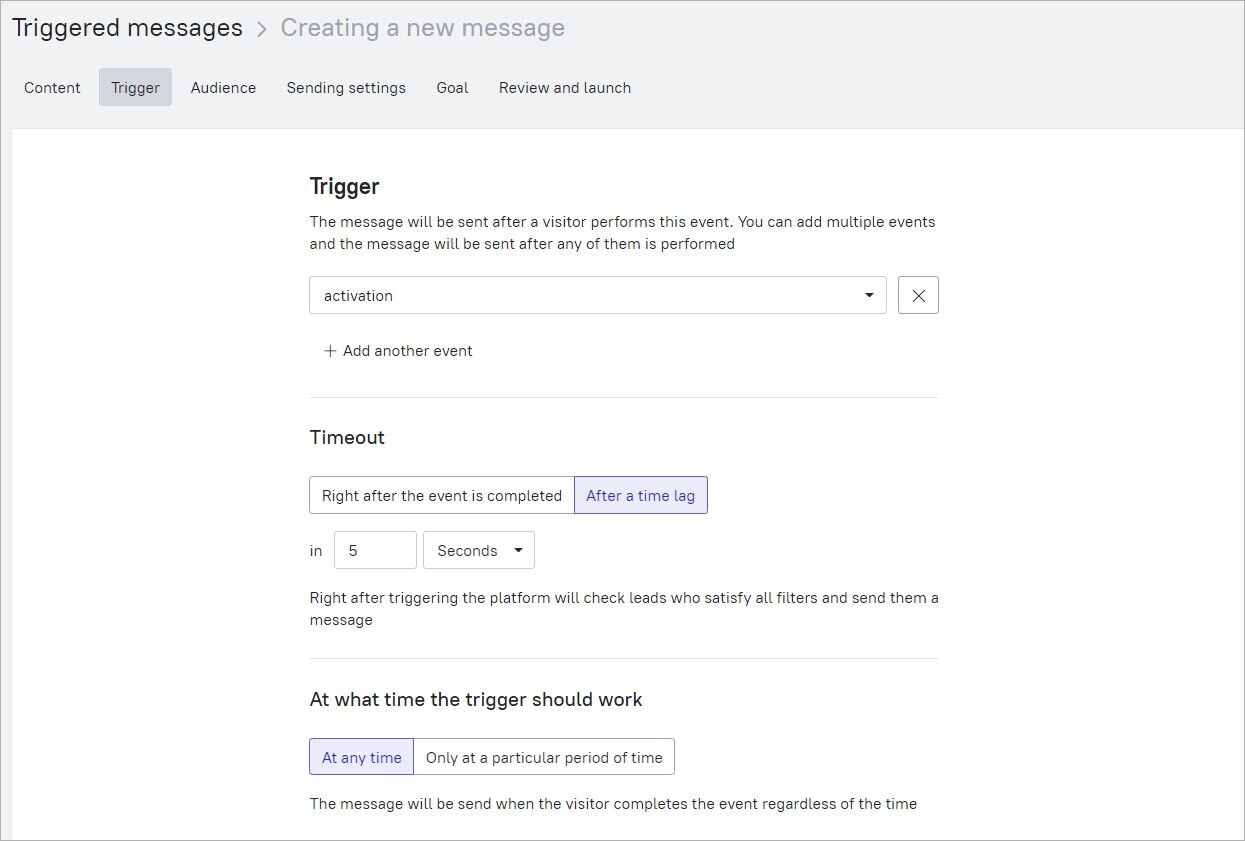The height and width of the screenshot is (841, 1245).
Task: Return to Triggered messages via the breadcrumb
Action: coord(126,27)
